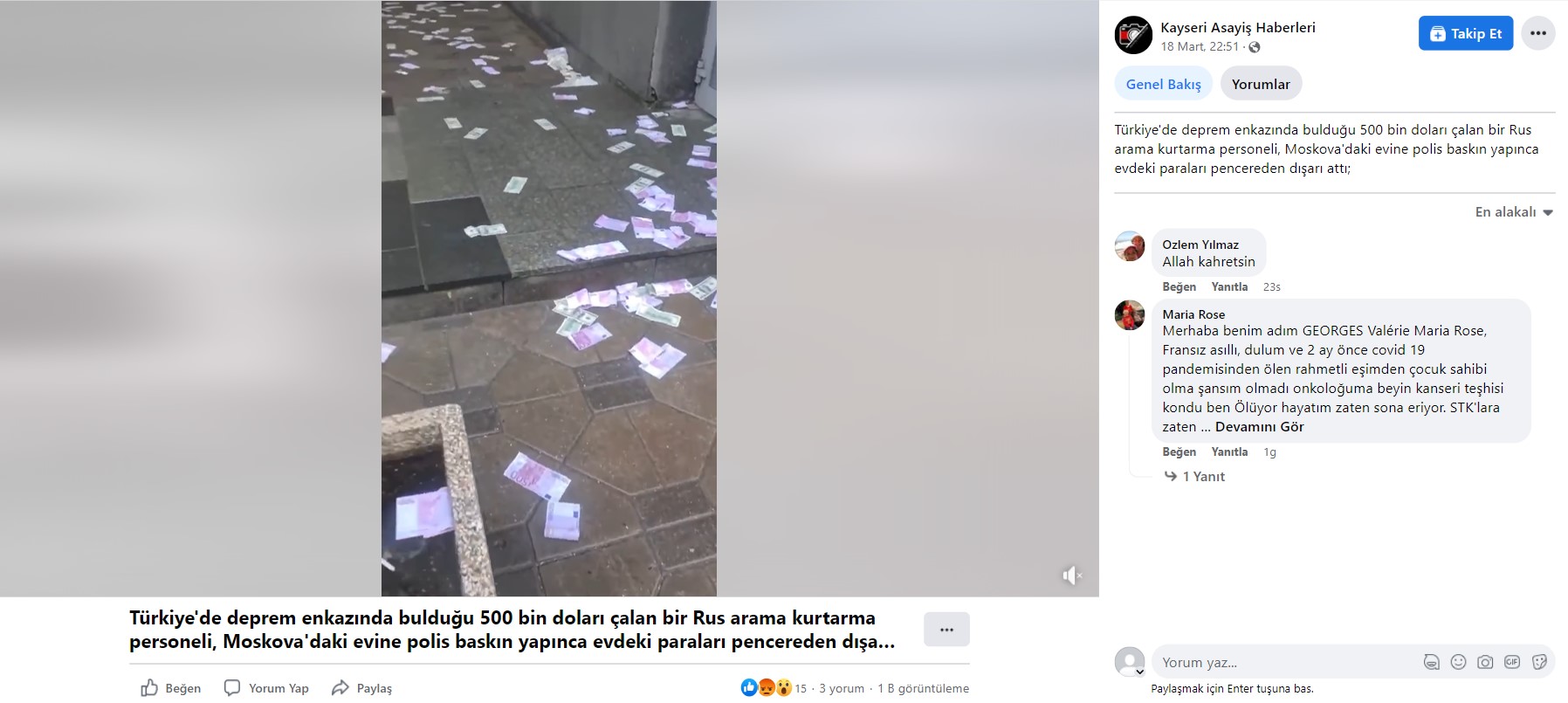This screenshot has width=1568, height=703.
Task: Expand Maria Rose's comment with Devamını Gör
Action: click(1259, 427)
